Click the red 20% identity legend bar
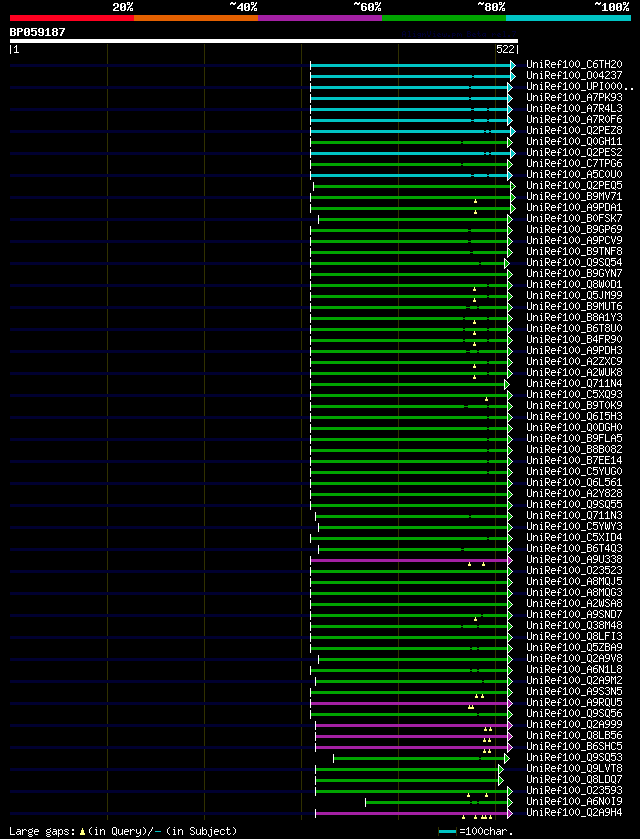640x839 pixels. click(x=72, y=18)
